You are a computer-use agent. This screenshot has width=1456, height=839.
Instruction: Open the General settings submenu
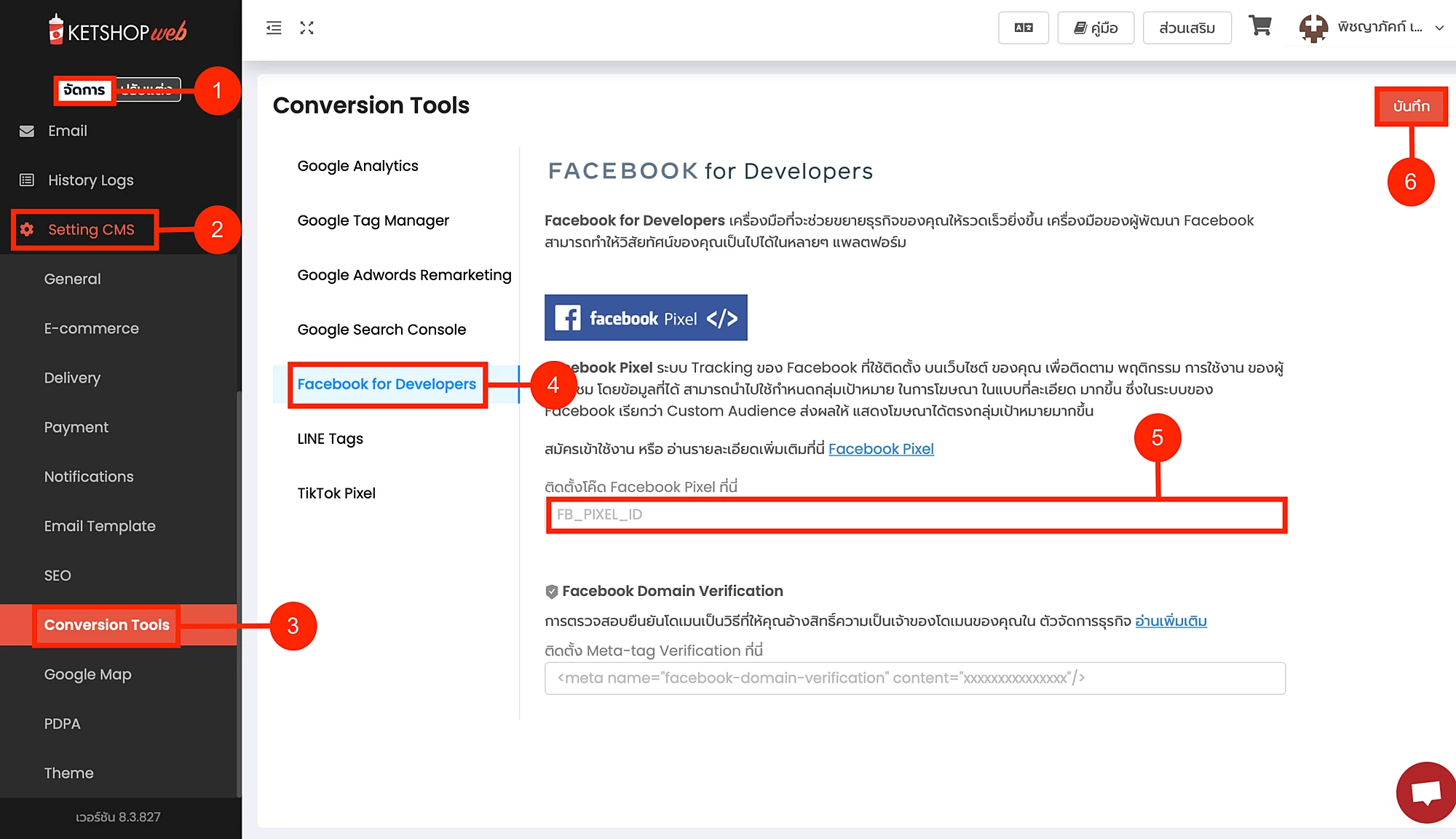click(x=72, y=279)
